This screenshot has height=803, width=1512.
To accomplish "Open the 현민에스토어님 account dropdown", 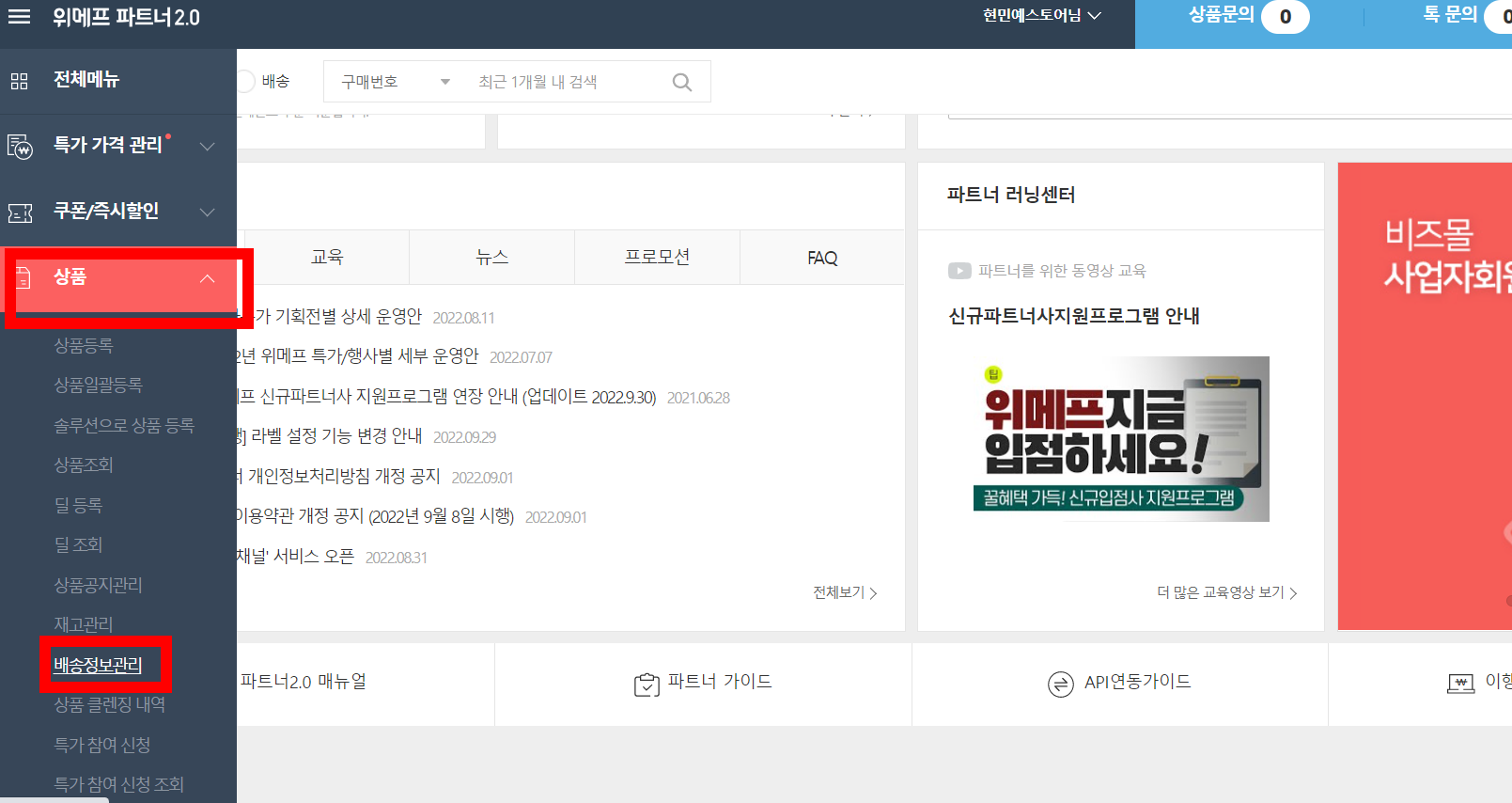I will point(1041,16).
